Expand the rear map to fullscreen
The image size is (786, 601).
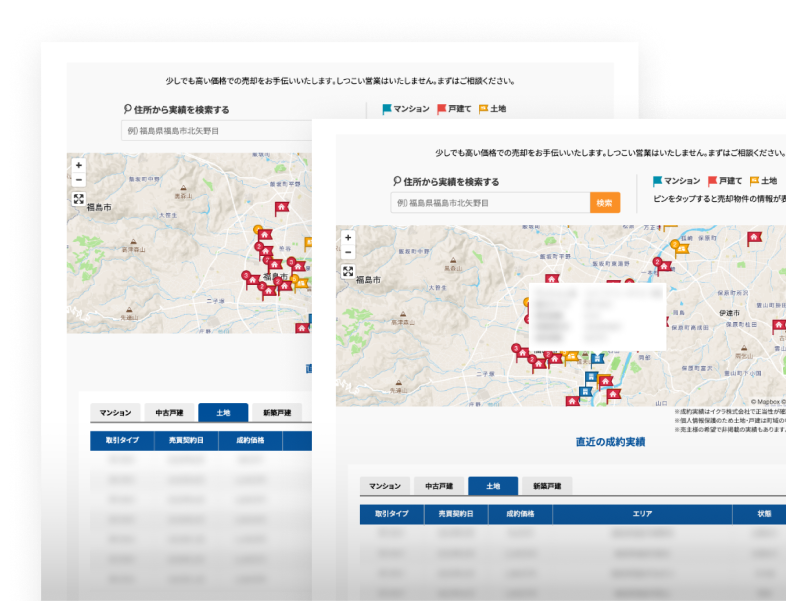79,198
